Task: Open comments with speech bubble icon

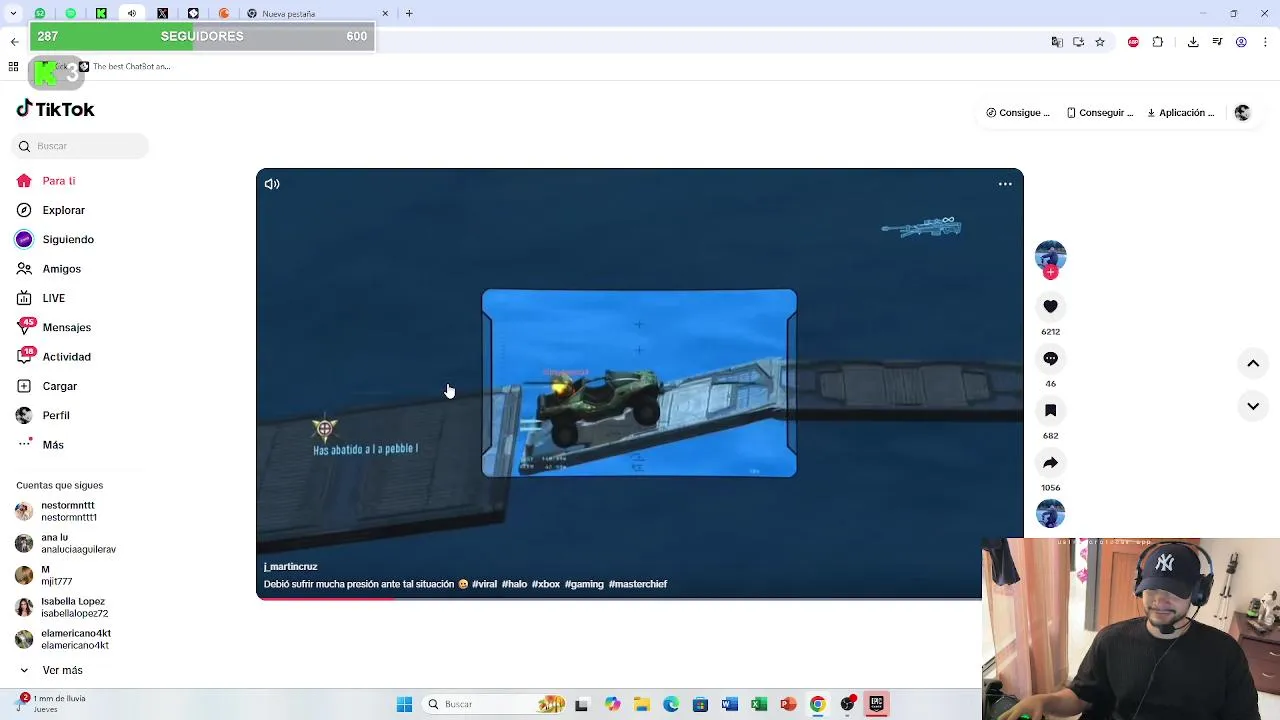Action: [x=1050, y=358]
